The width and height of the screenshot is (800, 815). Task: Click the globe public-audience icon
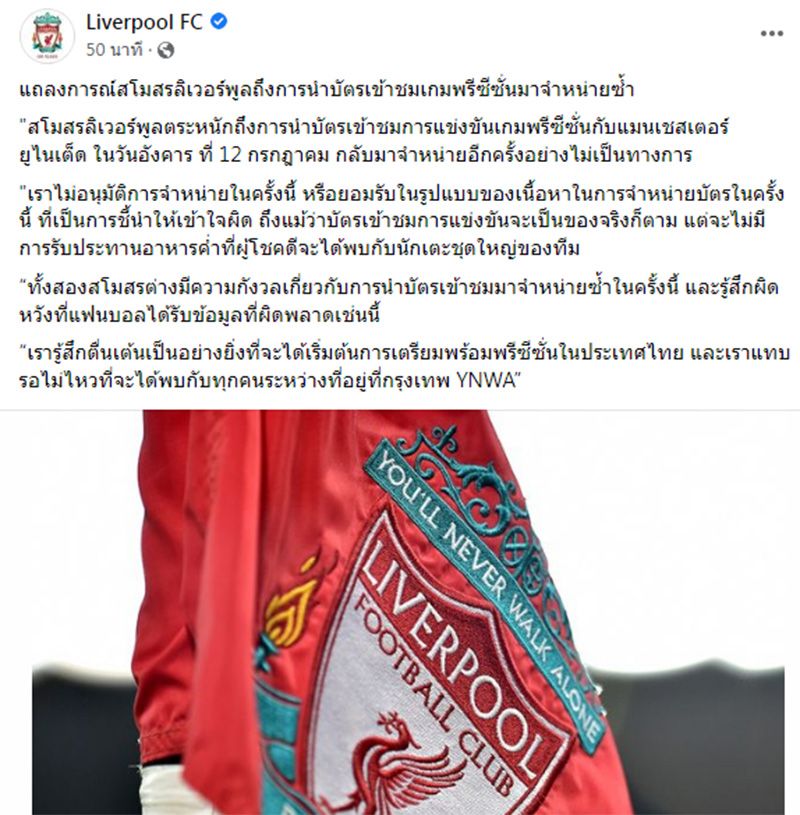pos(166,50)
